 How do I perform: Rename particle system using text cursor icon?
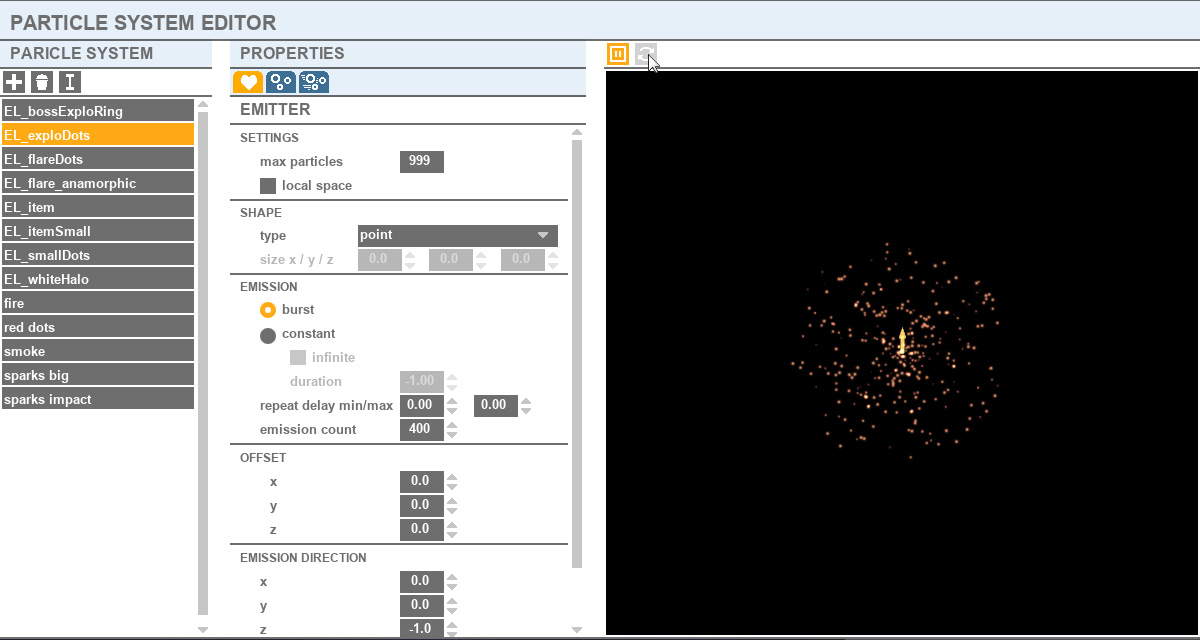coord(69,83)
